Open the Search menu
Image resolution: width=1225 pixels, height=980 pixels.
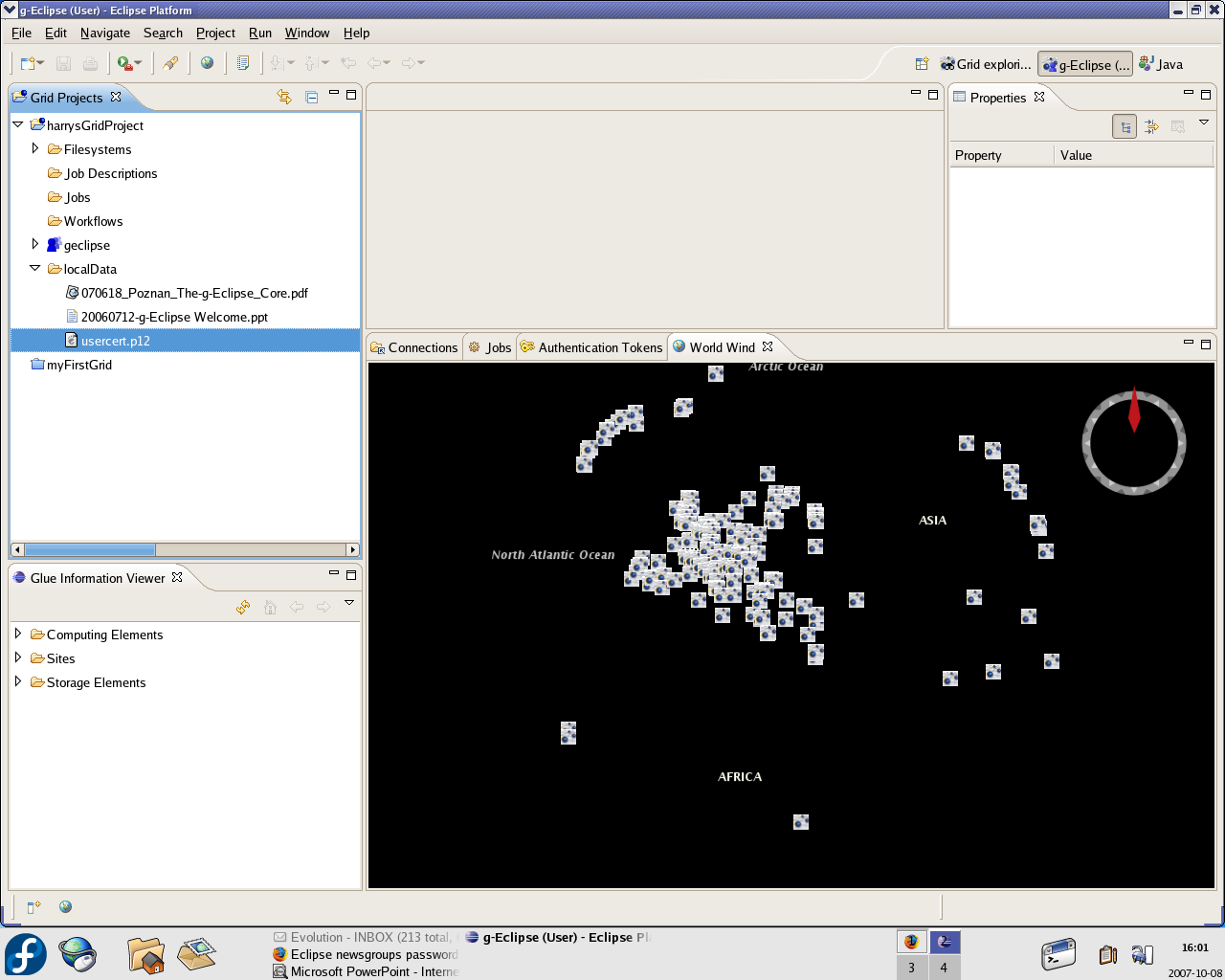tap(163, 33)
